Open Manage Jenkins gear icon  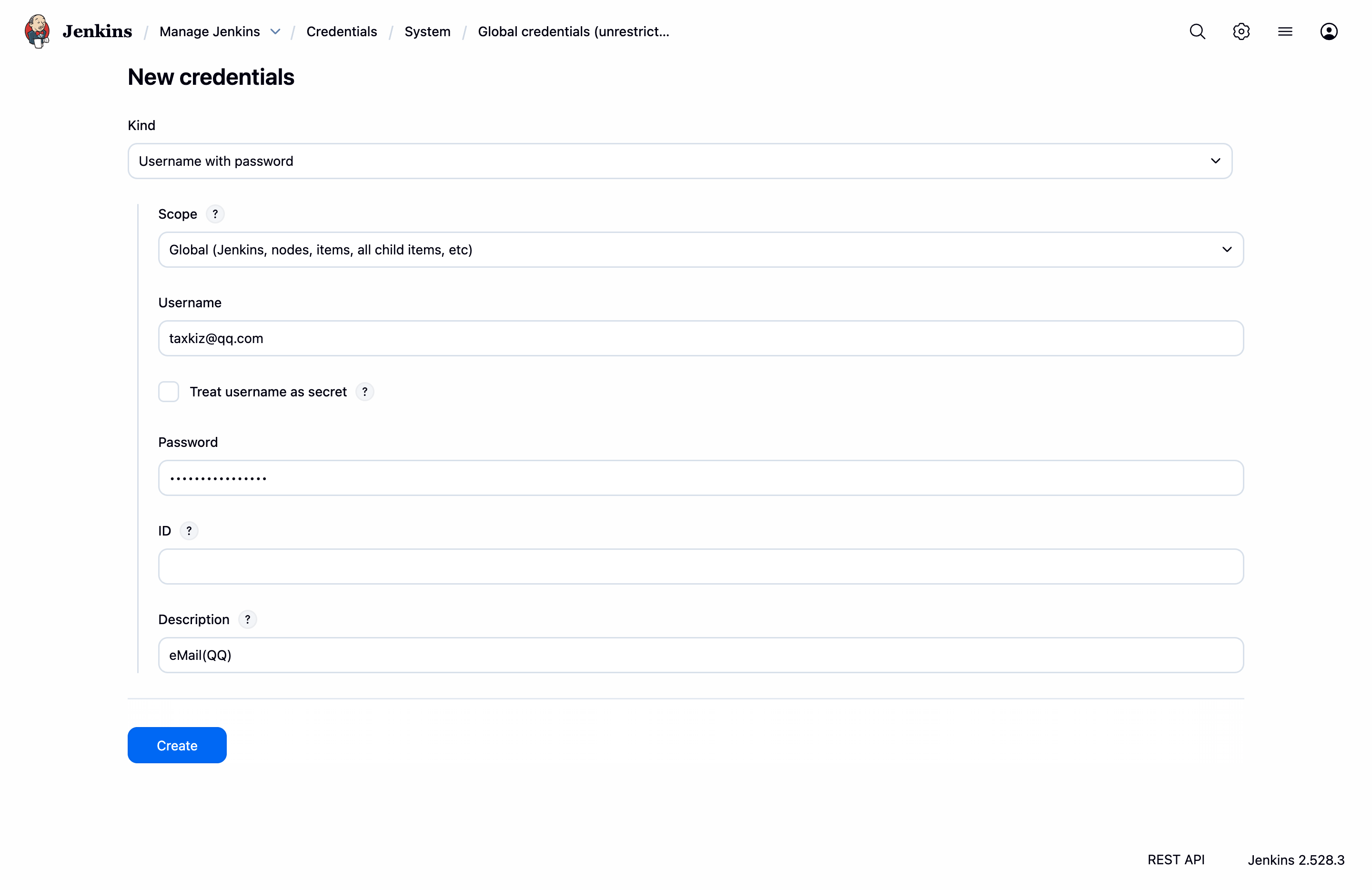1241,31
